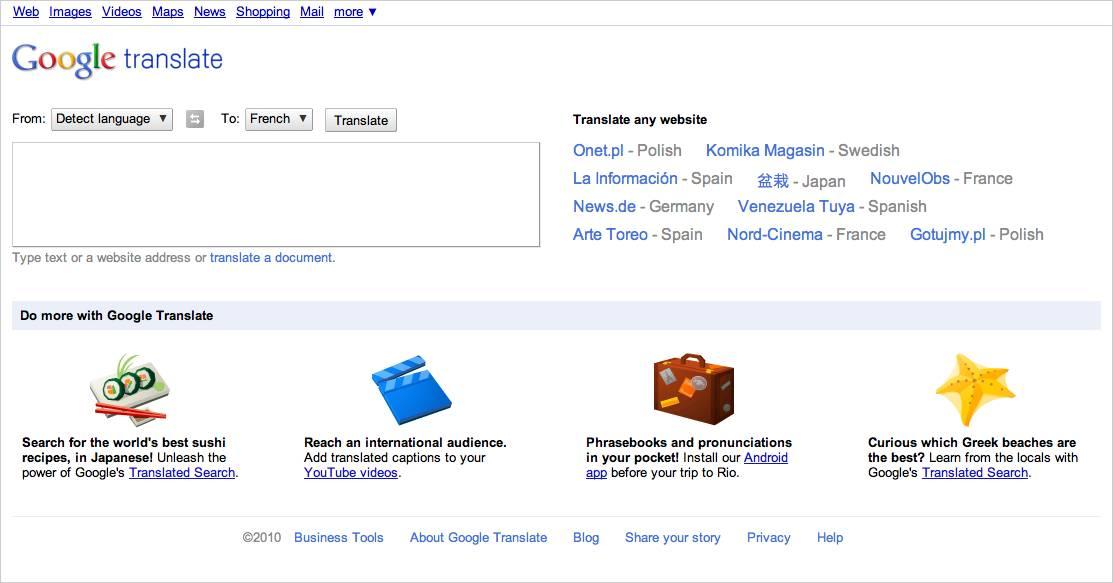
Task: Open Images in top navigation
Action: click(x=70, y=11)
